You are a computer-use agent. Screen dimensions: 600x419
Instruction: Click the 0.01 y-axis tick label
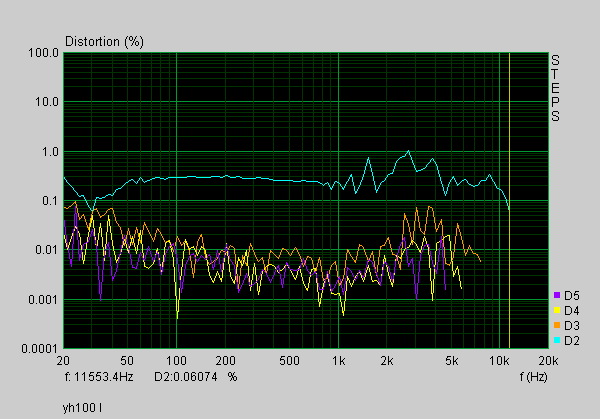[x=47, y=250]
